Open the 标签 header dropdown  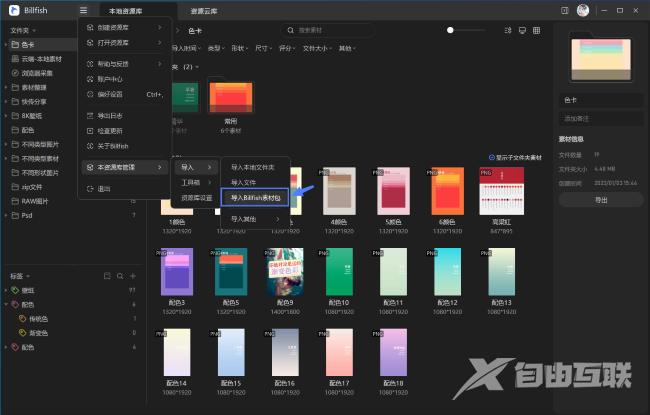[x=20, y=276]
